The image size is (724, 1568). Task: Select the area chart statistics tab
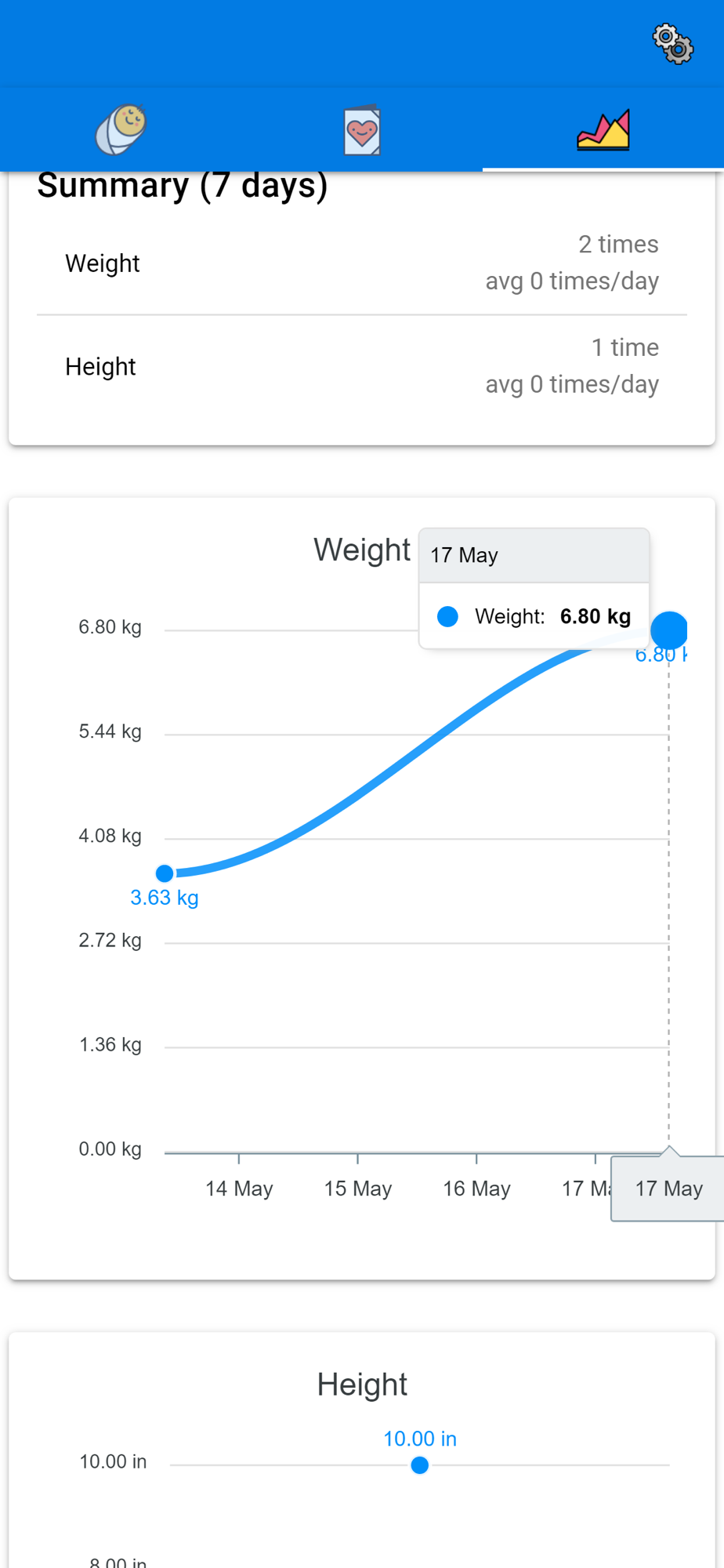[x=603, y=129]
